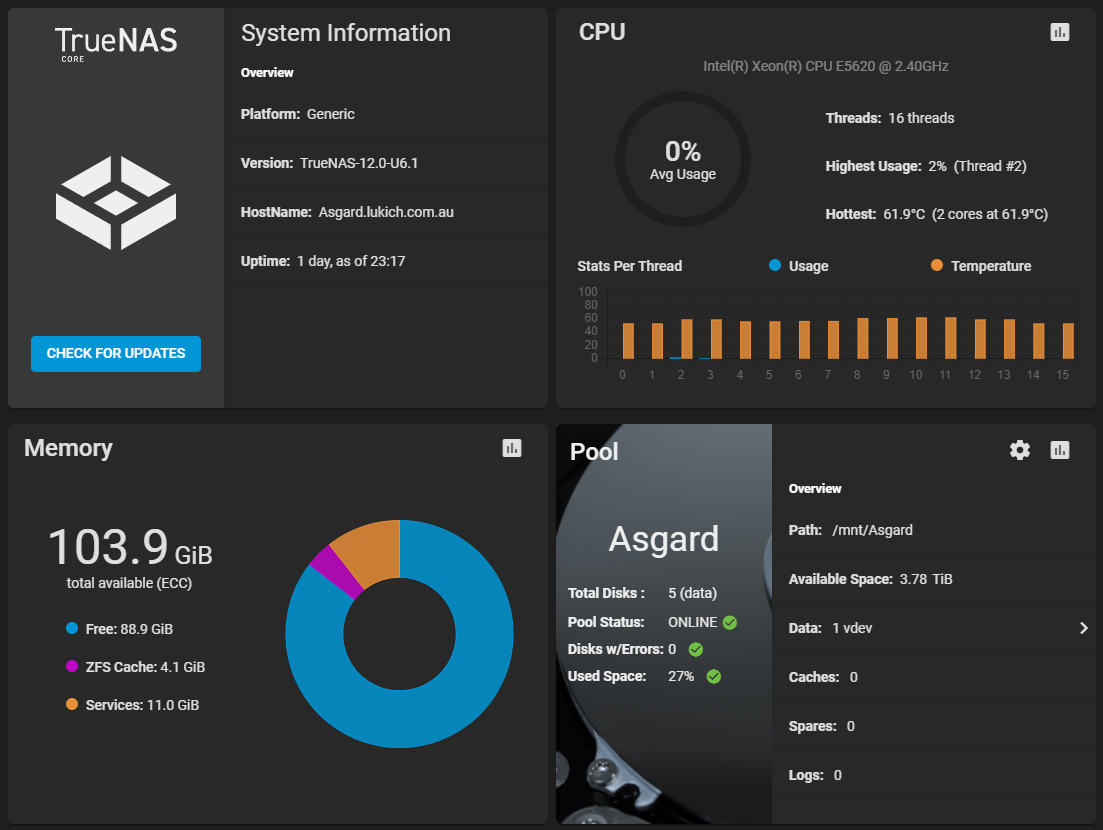Click the thread 15 temperature bar
This screenshot has width=1103, height=830.
point(1068,341)
